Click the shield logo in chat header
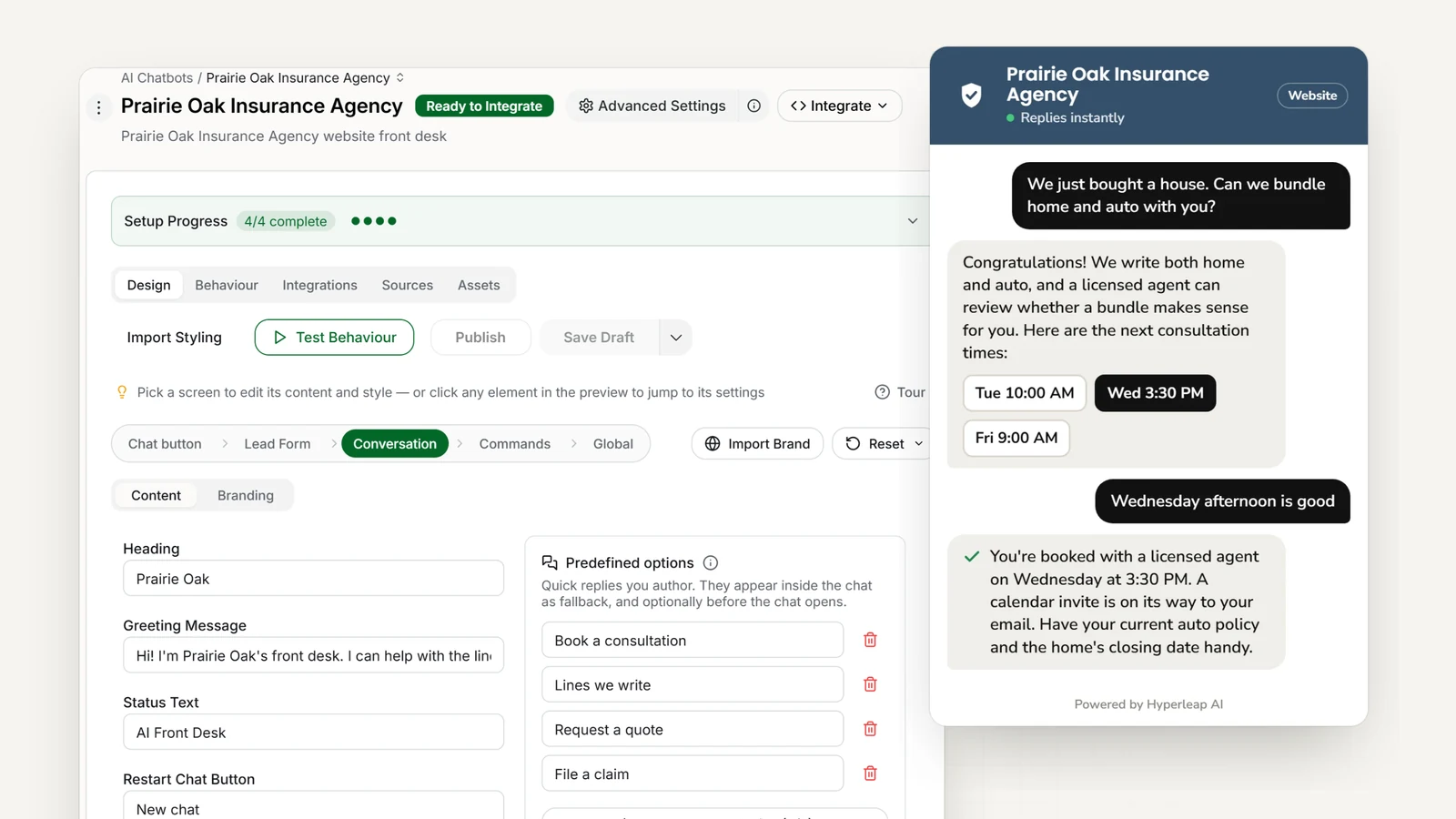 (x=972, y=95)
